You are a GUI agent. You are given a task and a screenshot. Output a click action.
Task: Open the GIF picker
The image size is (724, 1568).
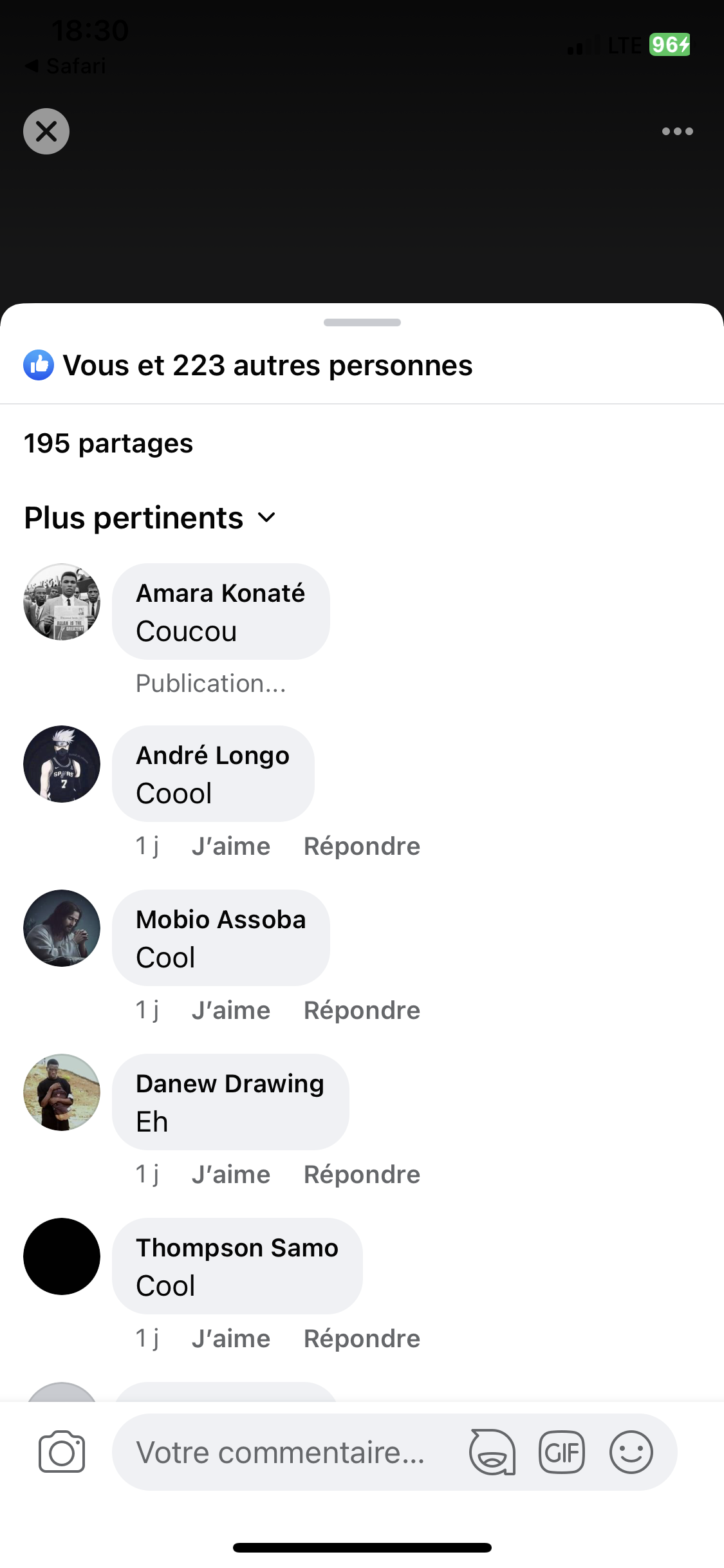pos(562,1452)
